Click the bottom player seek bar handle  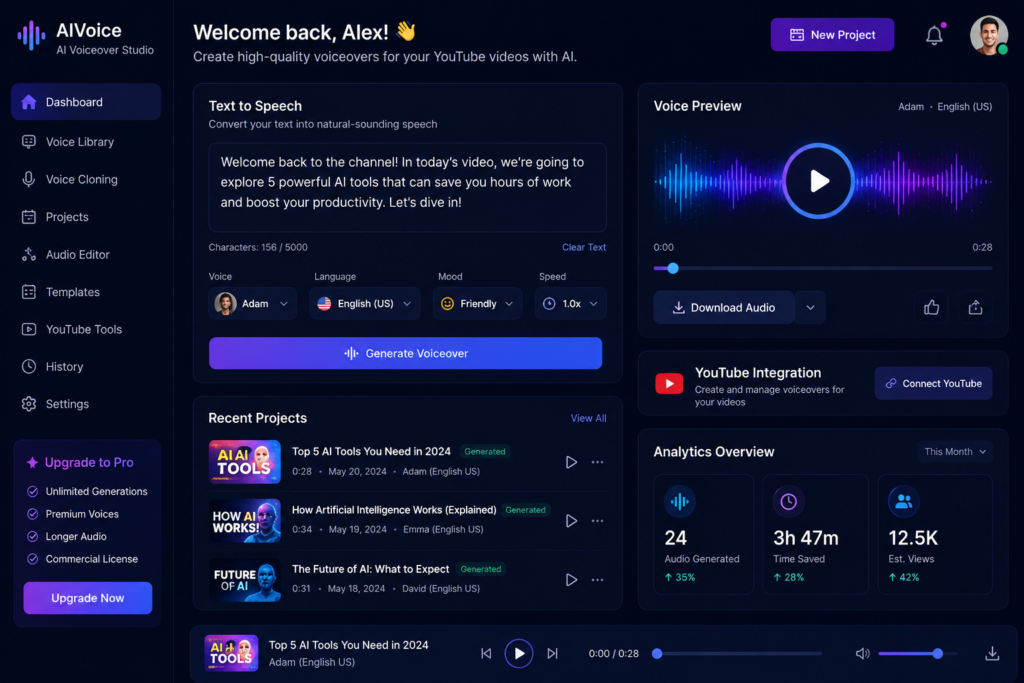coord(657,654)
